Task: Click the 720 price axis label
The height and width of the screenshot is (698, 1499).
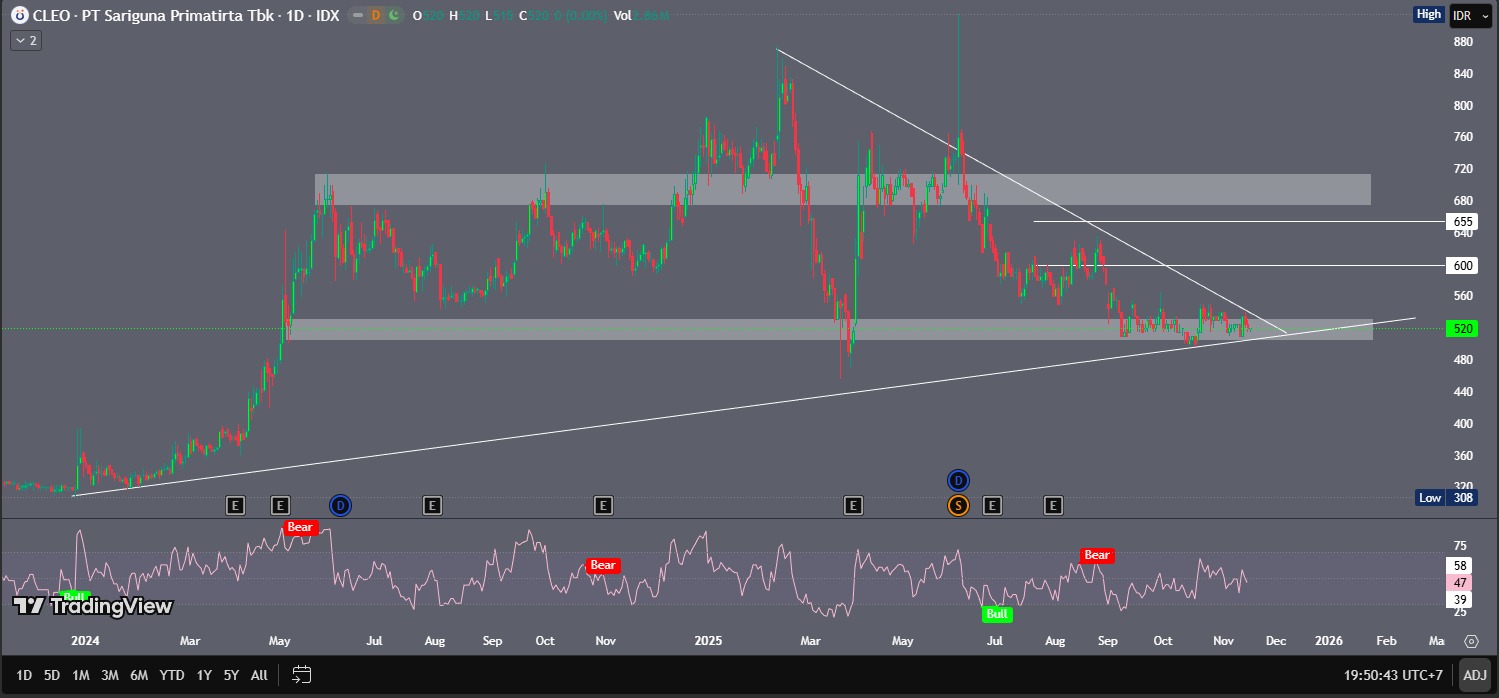Action: pos(1463,169)
